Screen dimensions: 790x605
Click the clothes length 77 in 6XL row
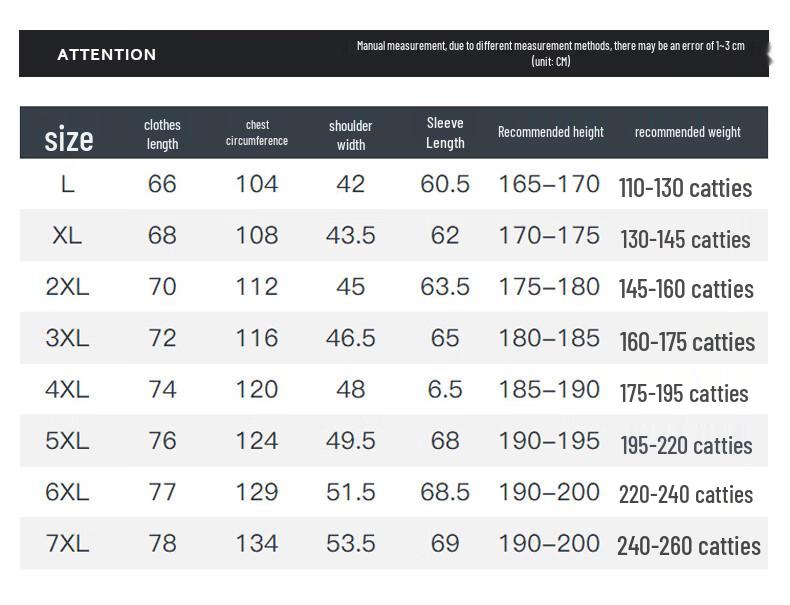tap(162, 492)
